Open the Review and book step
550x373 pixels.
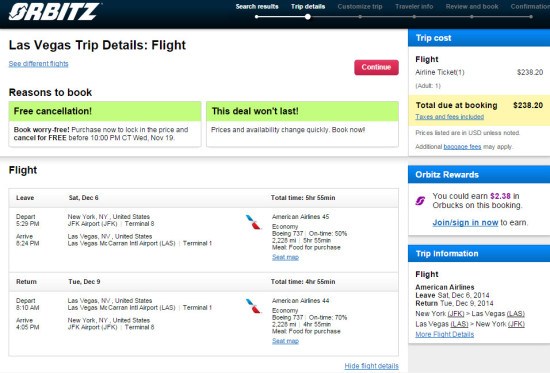(x=472, y=6)
